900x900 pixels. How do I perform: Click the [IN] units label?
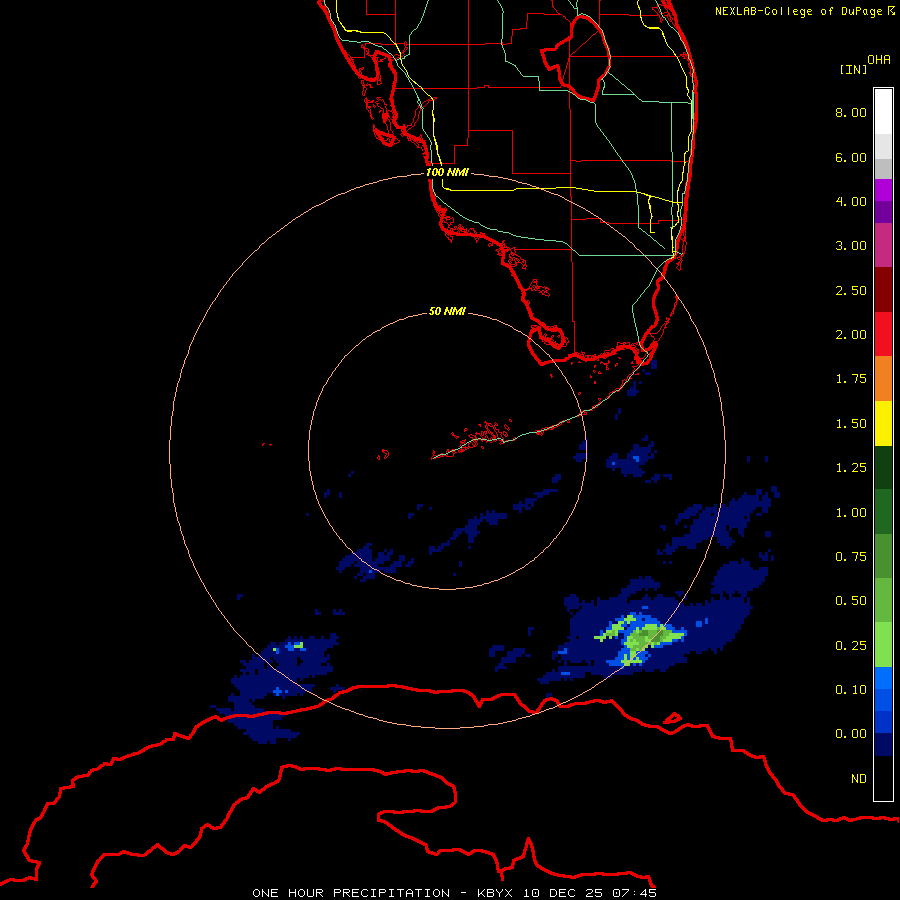pyautogui.click(x=853, y=69)
